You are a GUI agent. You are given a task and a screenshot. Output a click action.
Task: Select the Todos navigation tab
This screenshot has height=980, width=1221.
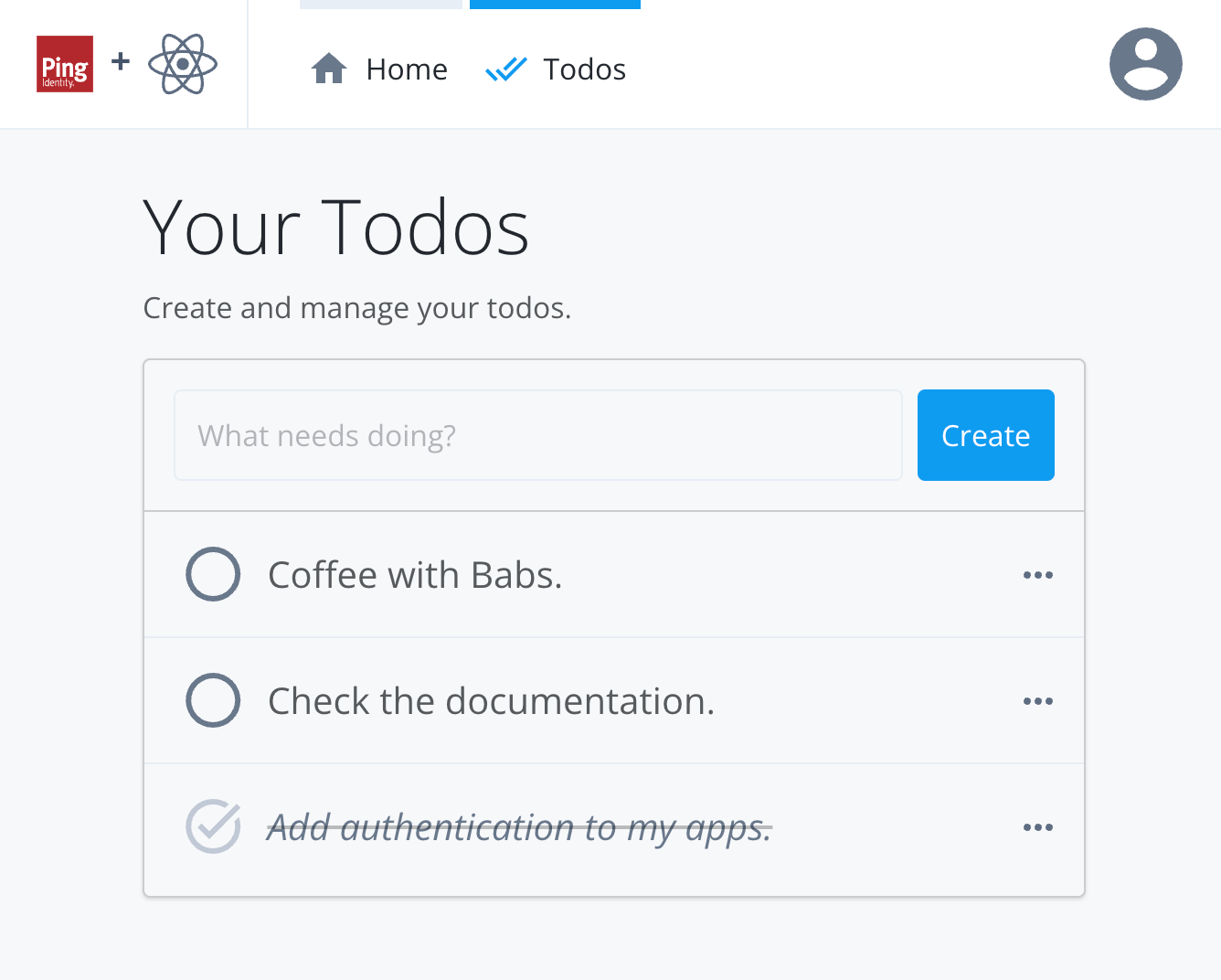click(585, 69)
